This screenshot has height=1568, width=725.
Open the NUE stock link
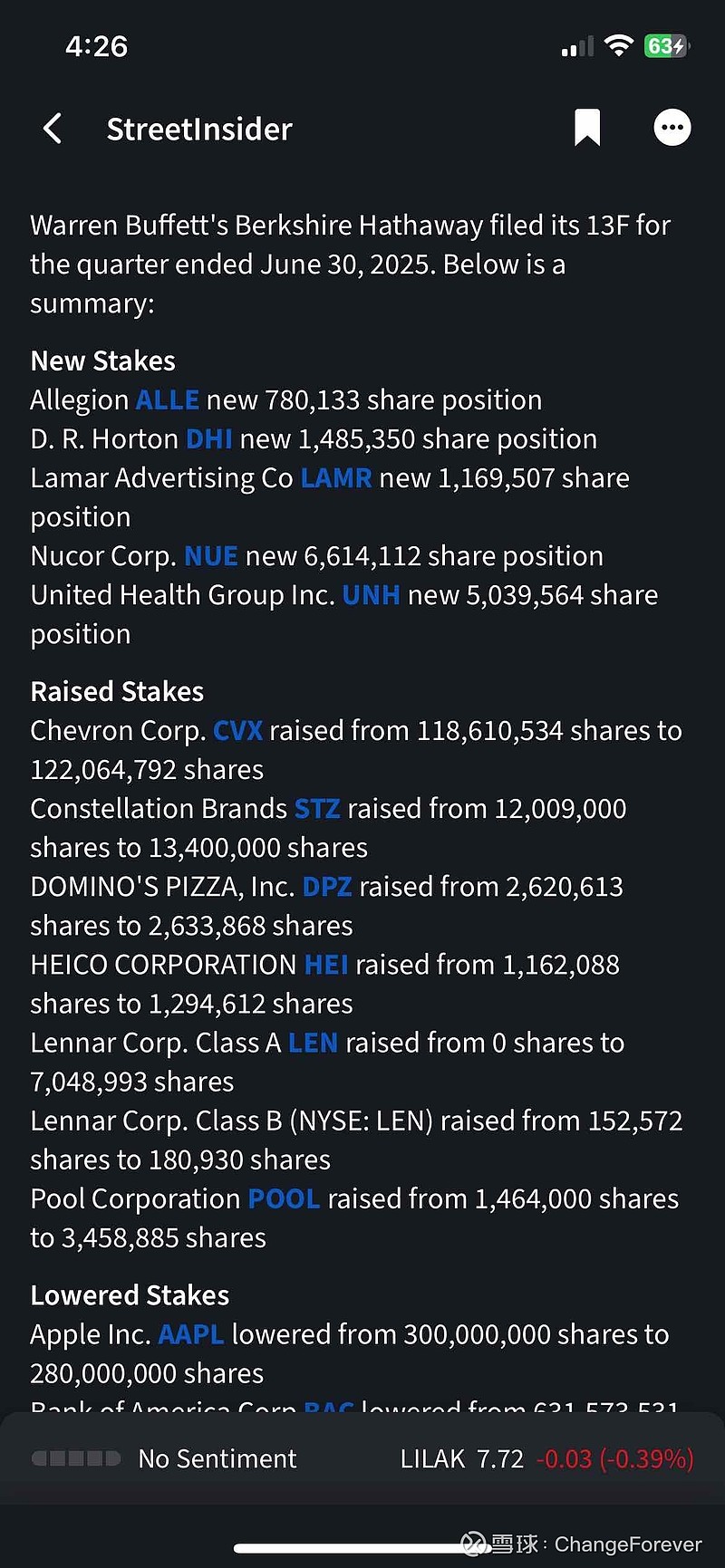coord(210,555)
